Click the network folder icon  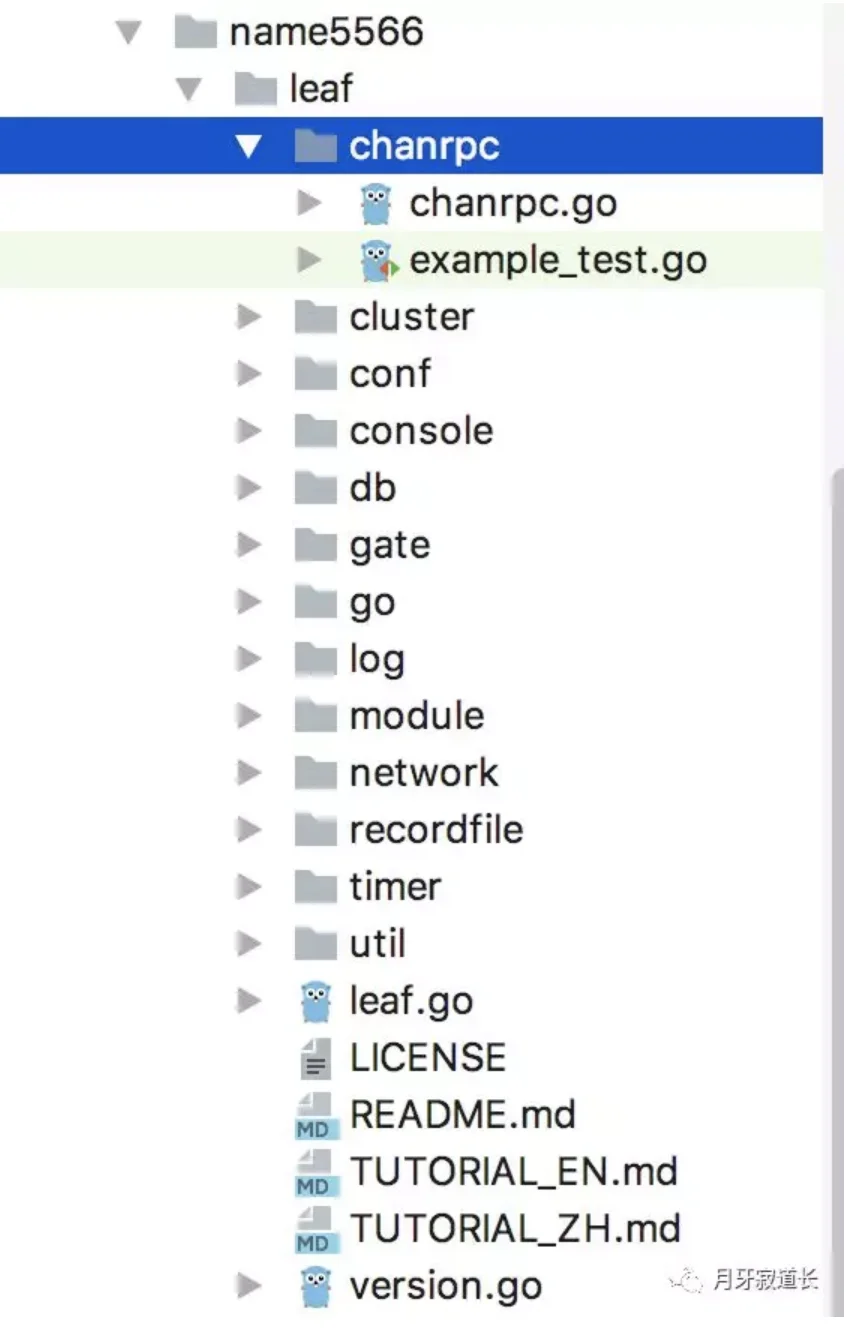pyautogui.click(x=316, y=774)
